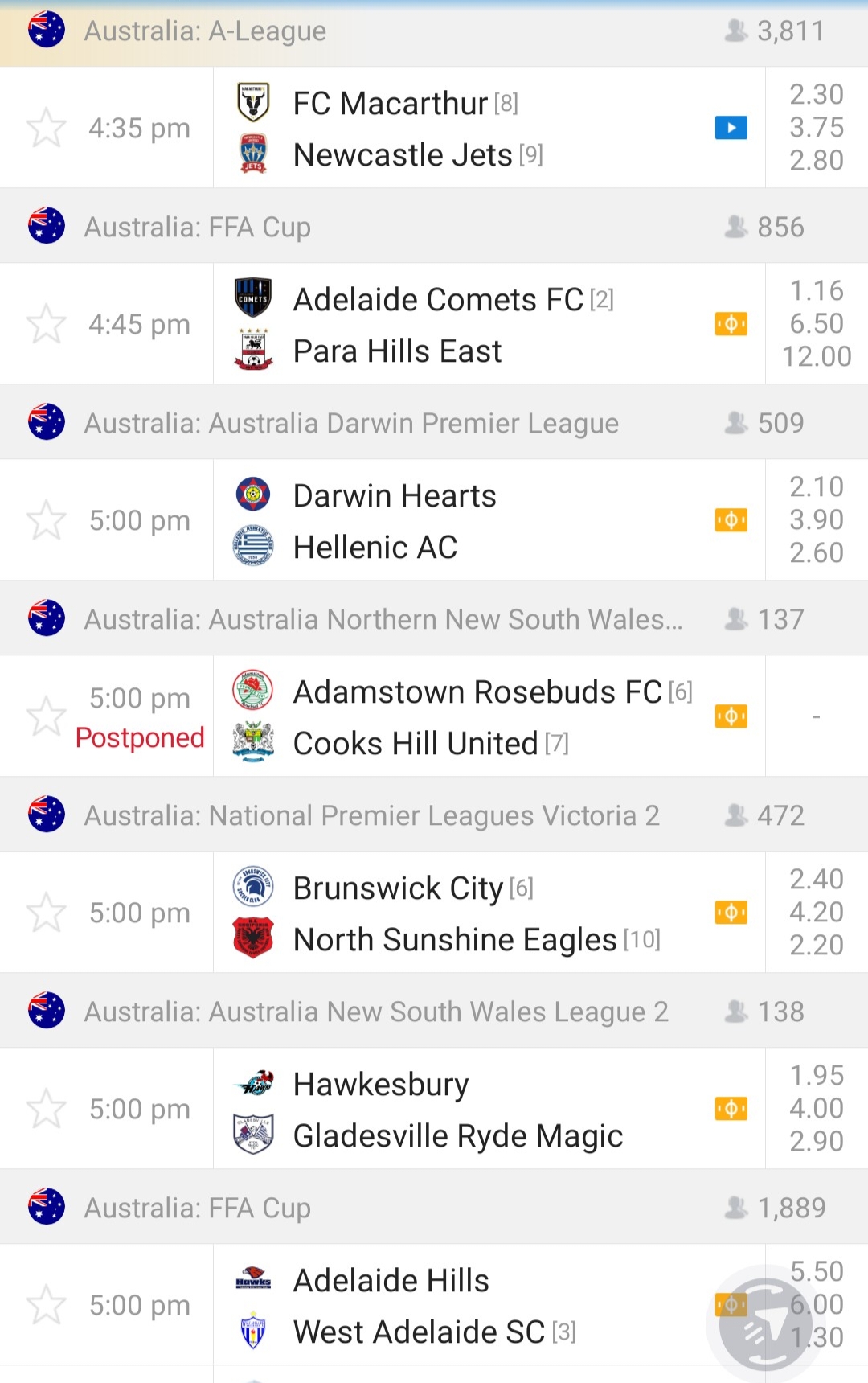Star the Adelaide Comets FC match
Image resolution: width=868 pixels, height=1383 pixels.
tap(46, 324)
